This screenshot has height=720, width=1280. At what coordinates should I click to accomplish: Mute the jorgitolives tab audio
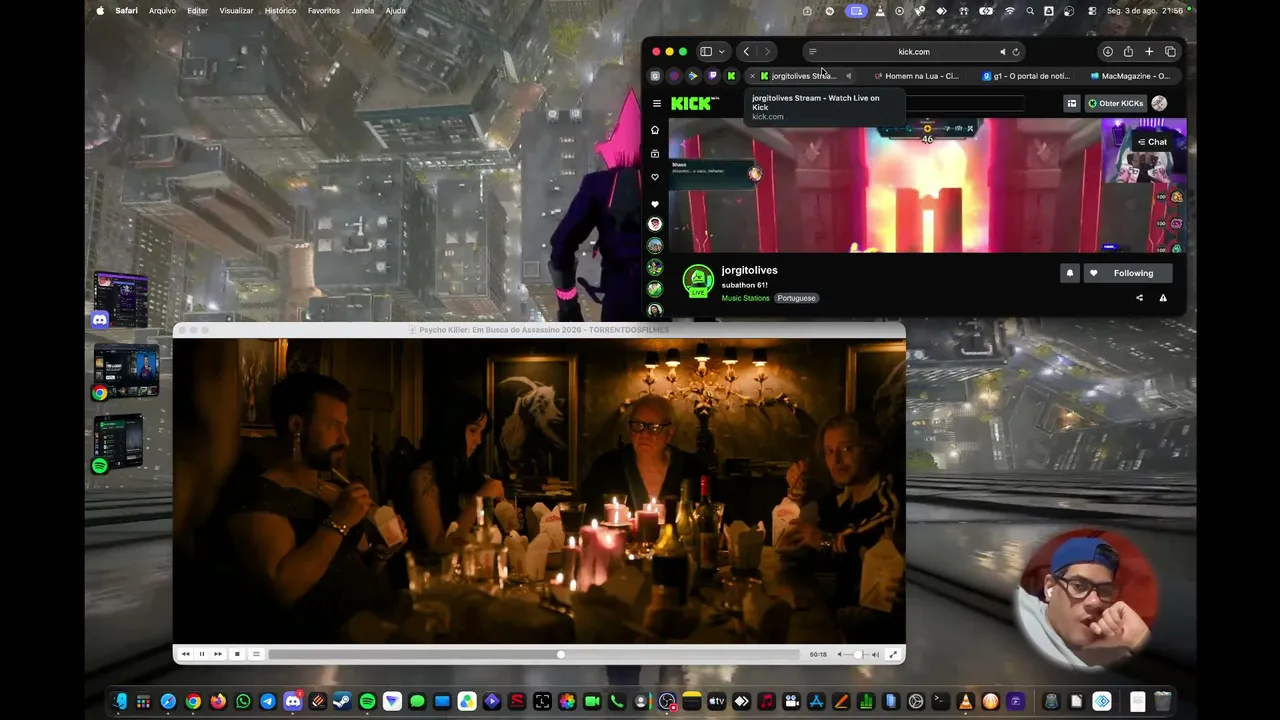click(848, 76)
